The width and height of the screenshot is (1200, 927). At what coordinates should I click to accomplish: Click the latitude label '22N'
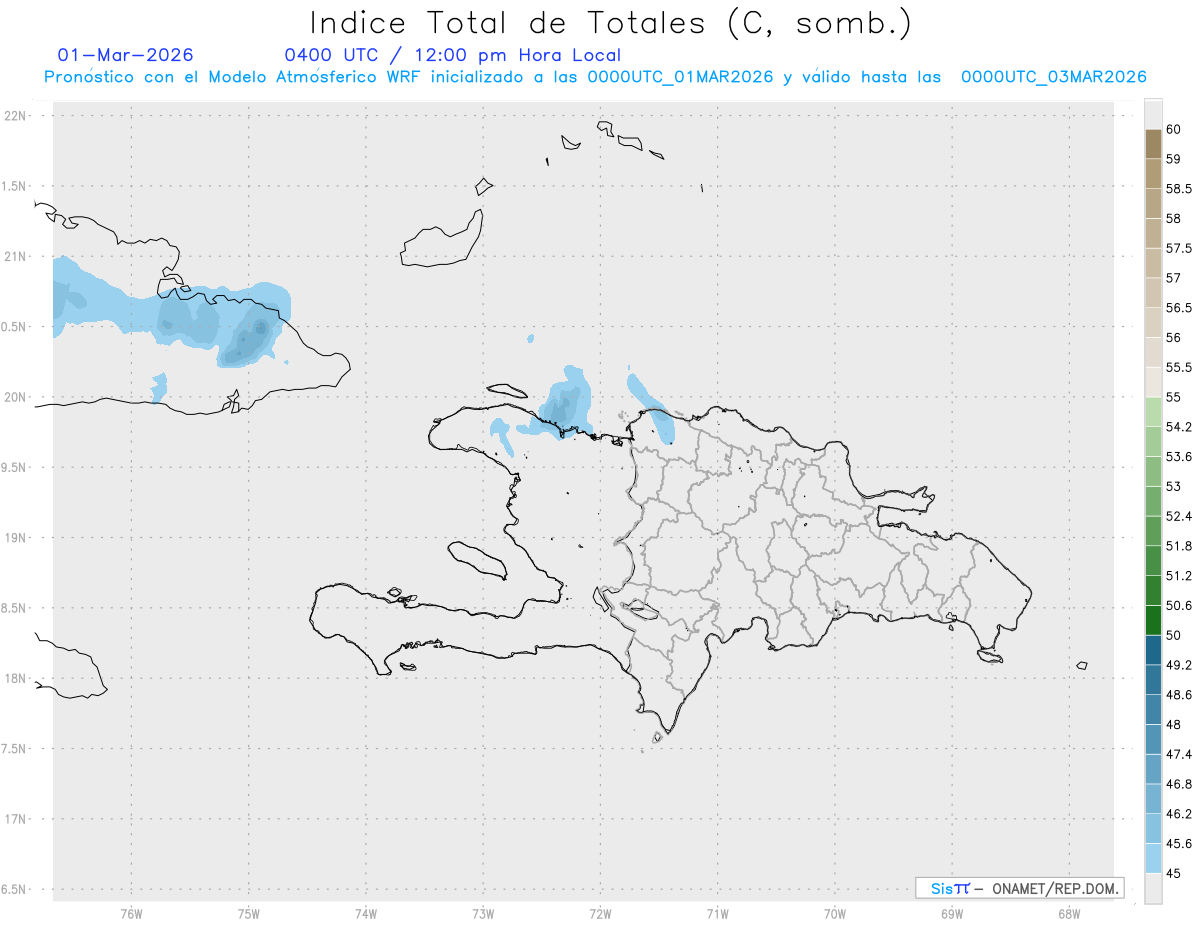click(x=15, y=115)
